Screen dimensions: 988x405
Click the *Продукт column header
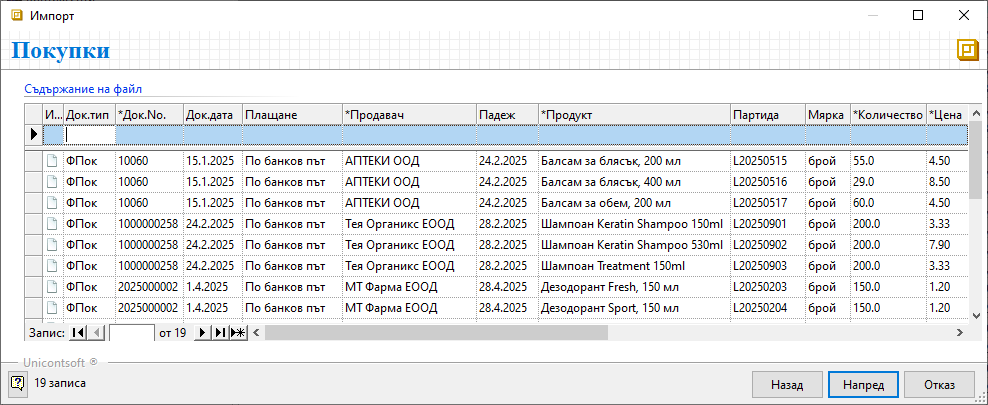[x=633, y=115]
